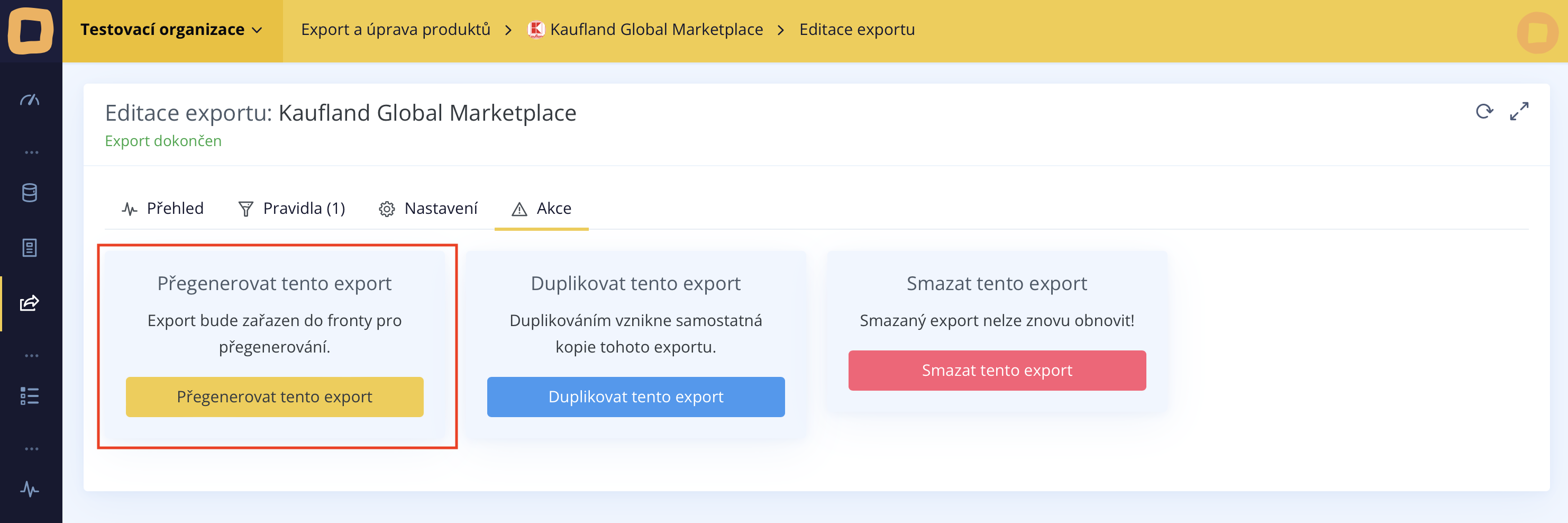Open the Pravidla (1) tab
Viewport: 1568px width, 523px height.
coord(291,209)
